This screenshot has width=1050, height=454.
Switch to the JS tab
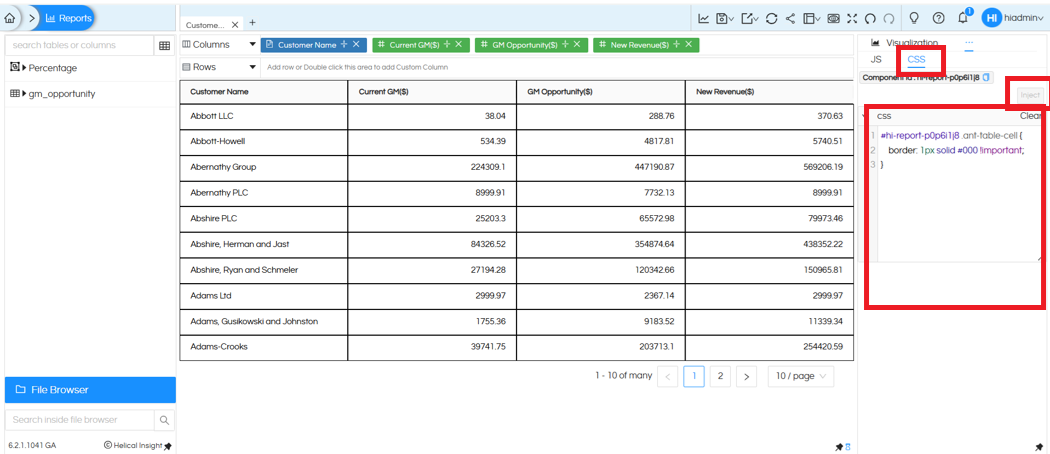[x=876, y=60]
